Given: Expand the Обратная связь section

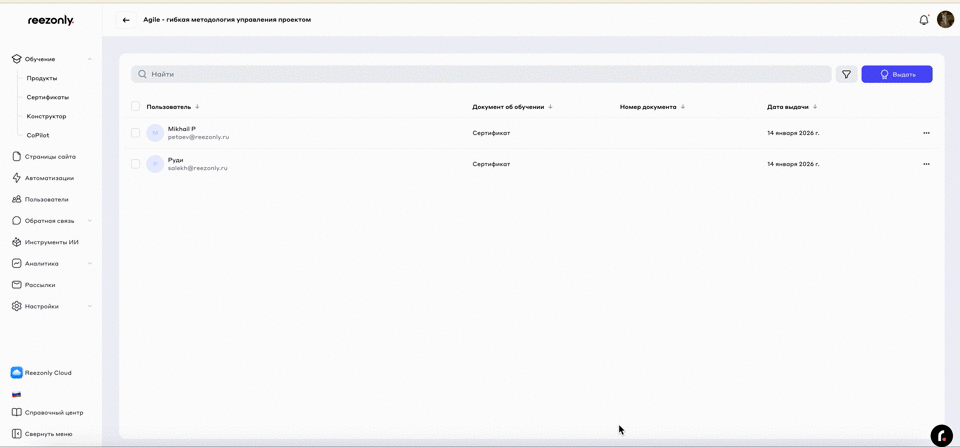Looking at the screenshot, I should 90,221.
